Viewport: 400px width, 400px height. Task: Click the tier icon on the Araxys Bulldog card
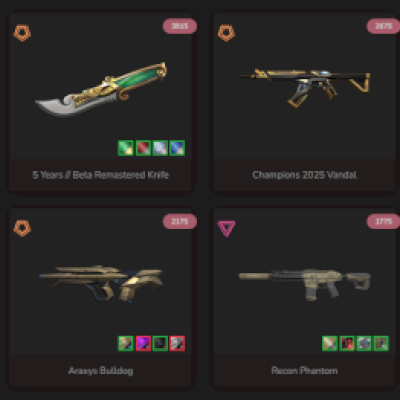click(x=22, y=228)
